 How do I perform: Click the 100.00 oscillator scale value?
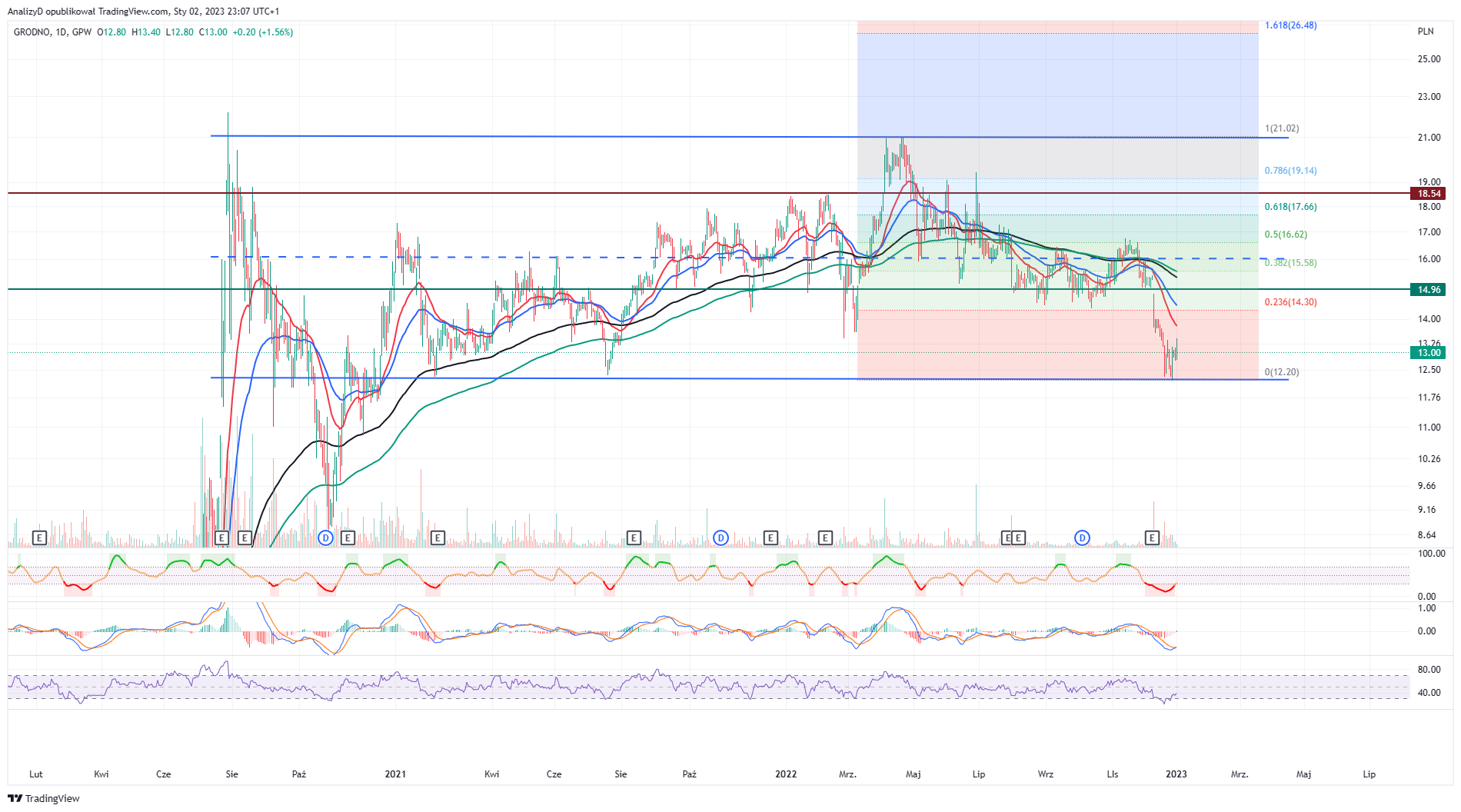tap(1431, 554)
